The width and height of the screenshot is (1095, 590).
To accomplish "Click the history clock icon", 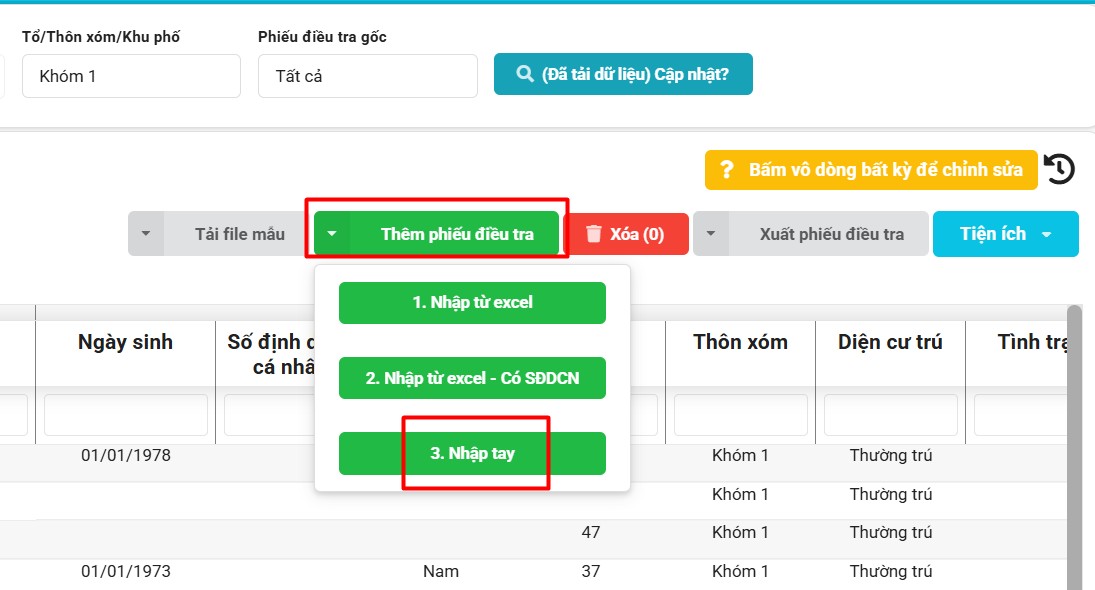I will (x=1059, y=169).
